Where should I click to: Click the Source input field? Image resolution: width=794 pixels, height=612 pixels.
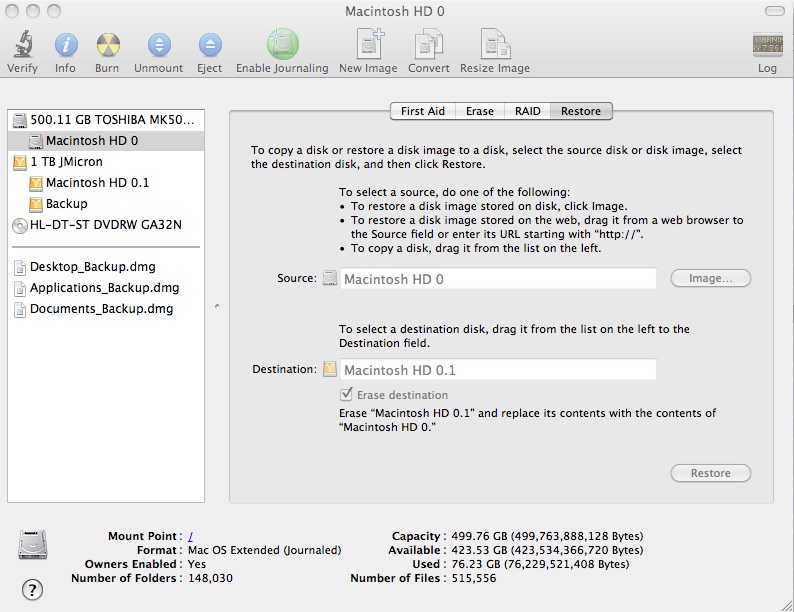click(498, 278)
